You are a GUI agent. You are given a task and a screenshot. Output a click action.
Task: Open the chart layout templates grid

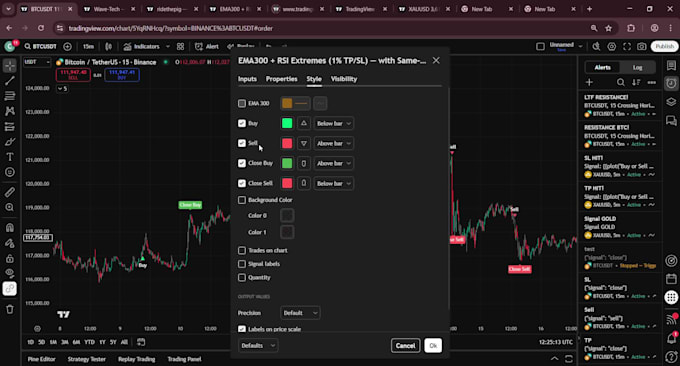coord(180,46)
